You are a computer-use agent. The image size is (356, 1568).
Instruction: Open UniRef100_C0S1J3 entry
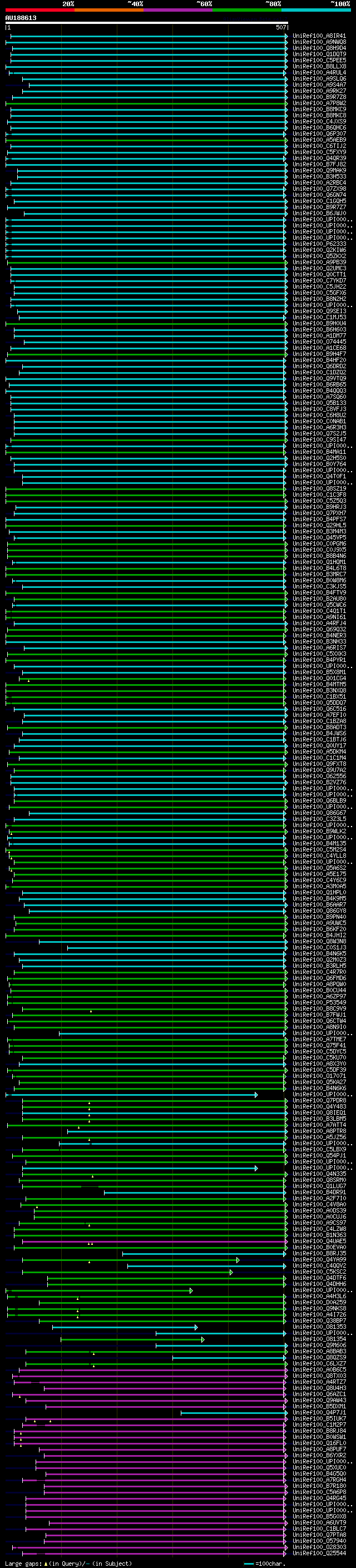point(319,948)
